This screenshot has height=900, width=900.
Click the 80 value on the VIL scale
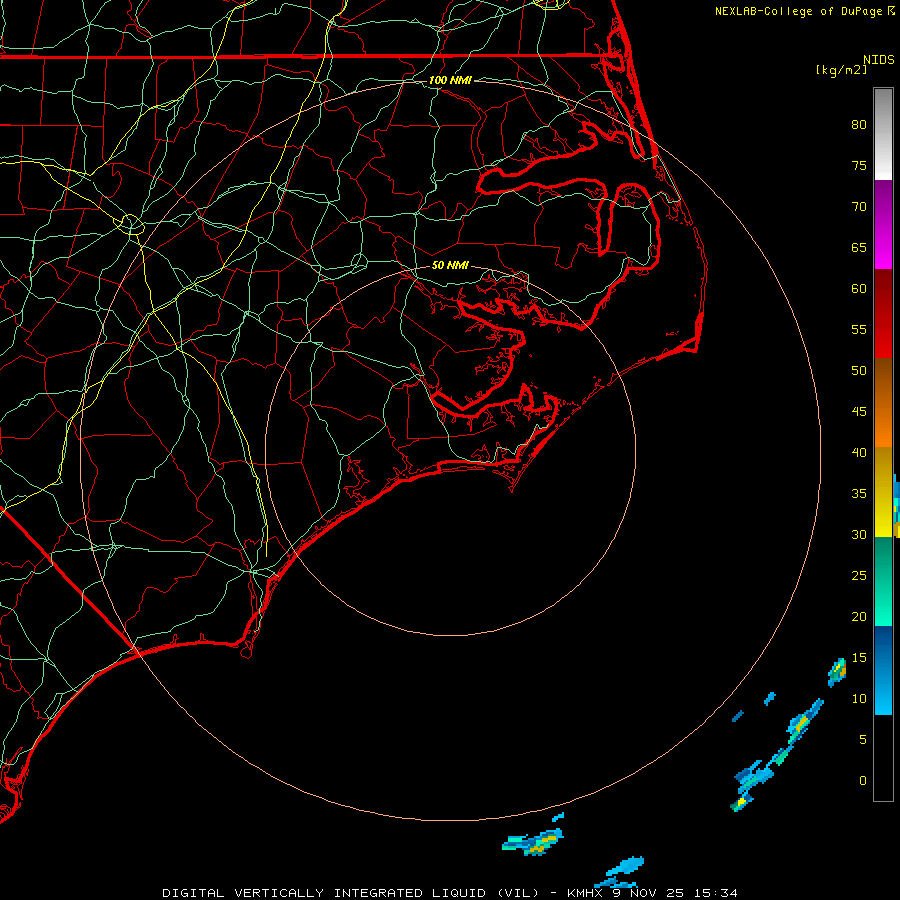point(859,125)
